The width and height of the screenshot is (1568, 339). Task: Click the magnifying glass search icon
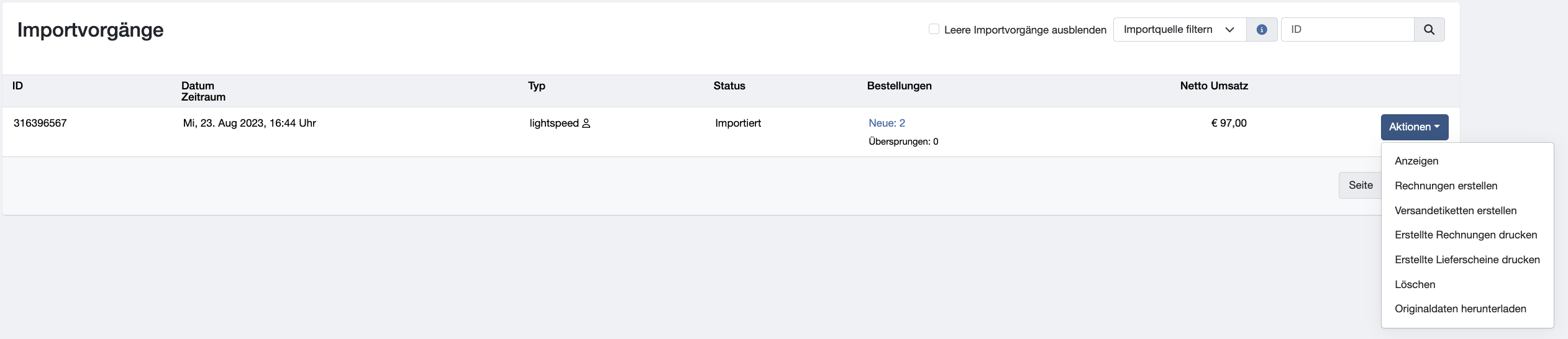tap(1429, 30)
